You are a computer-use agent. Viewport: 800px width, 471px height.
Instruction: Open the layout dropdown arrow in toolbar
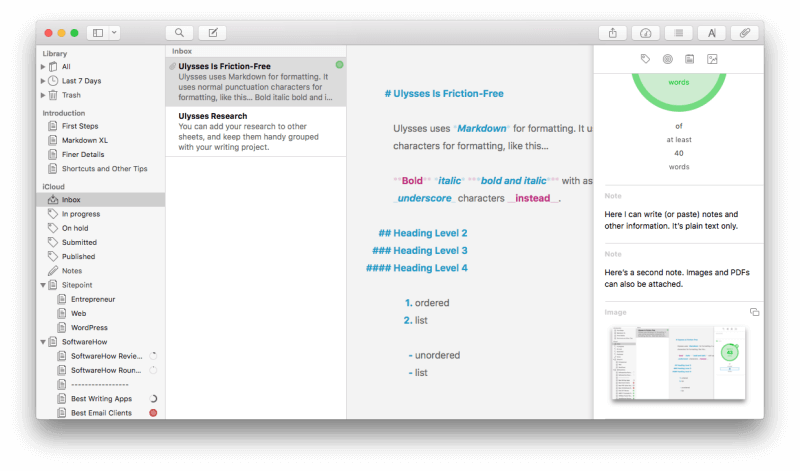[x=114, y=33]
